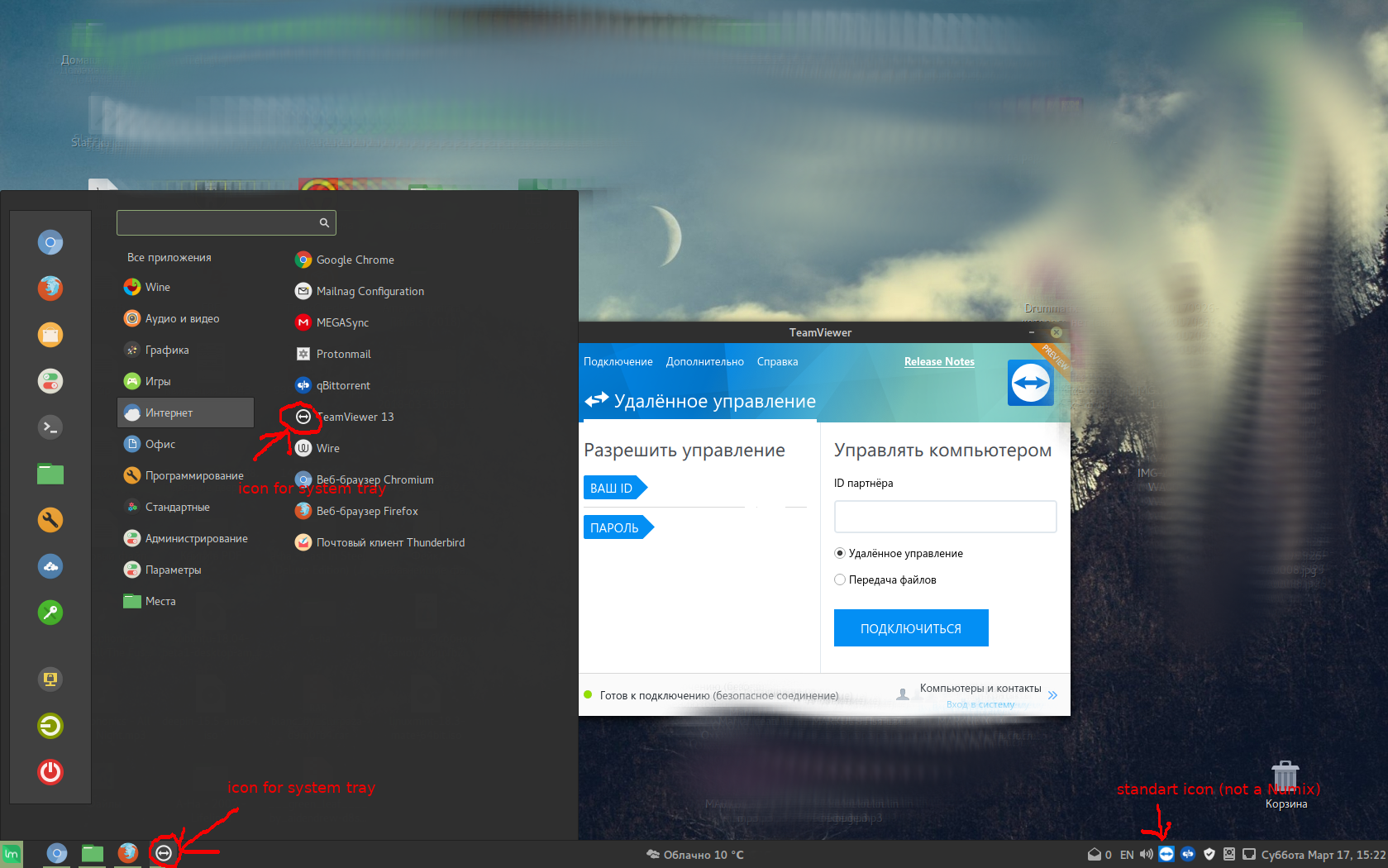Screen dimensions: 1388x868
Task: Launch Wire from the app list
Action: coord(317,448)
